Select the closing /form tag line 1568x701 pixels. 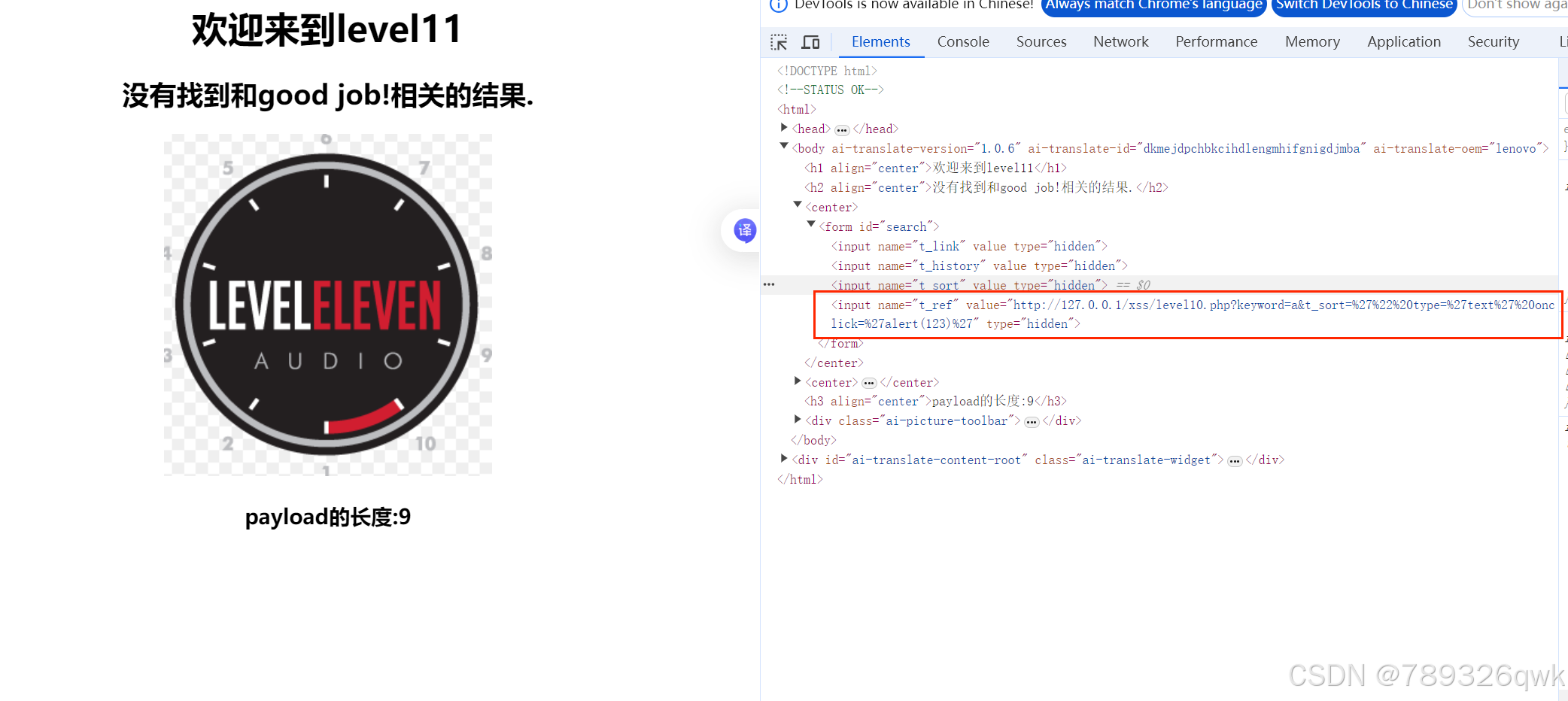point(841,344)
